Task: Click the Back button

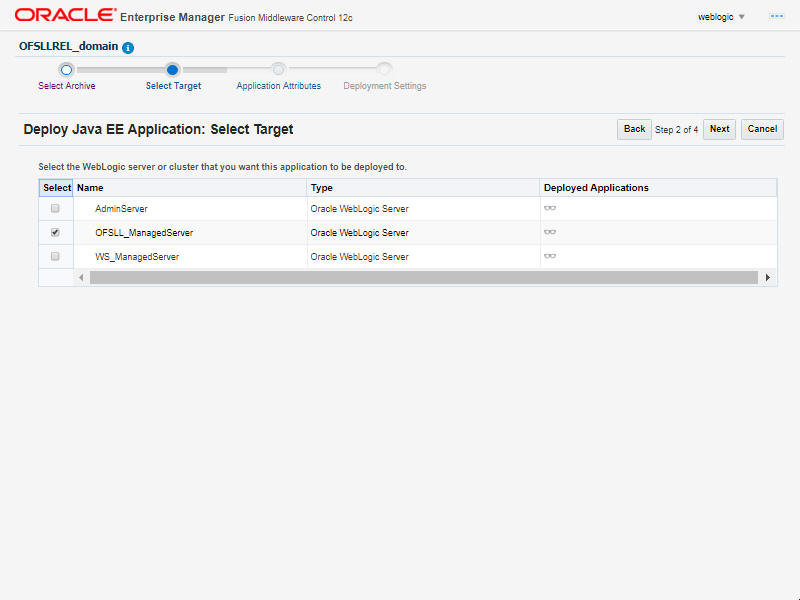Action: (634, 129)
